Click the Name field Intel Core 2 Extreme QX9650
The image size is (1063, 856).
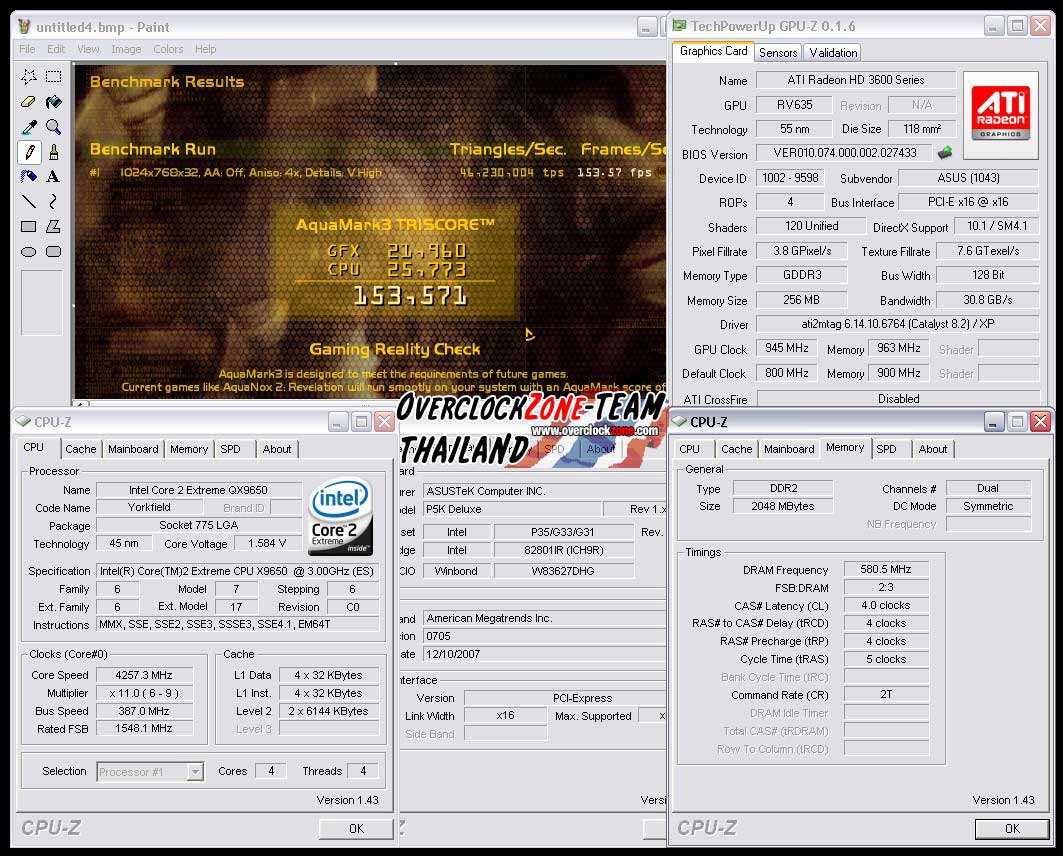198,490
